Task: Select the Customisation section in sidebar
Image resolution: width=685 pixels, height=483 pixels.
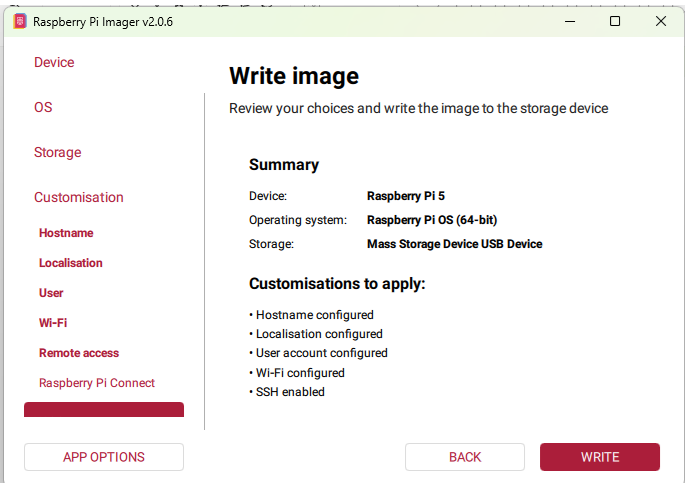Action: 79,197
